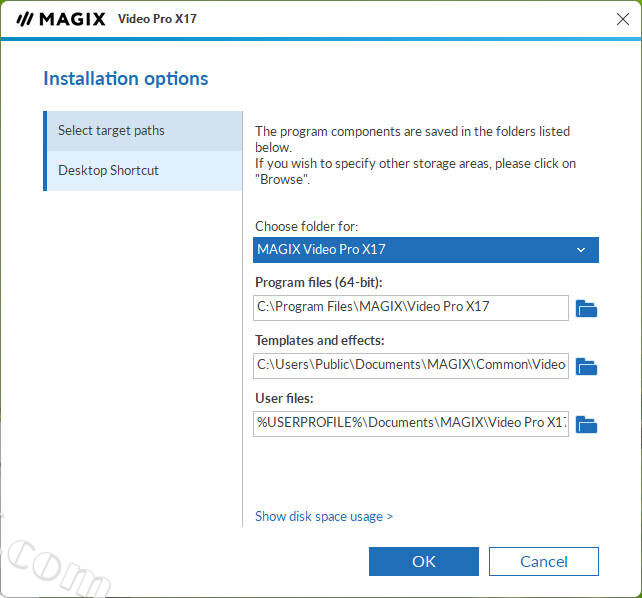Switch to the Desktop Shortcut tab

(143, 170)
